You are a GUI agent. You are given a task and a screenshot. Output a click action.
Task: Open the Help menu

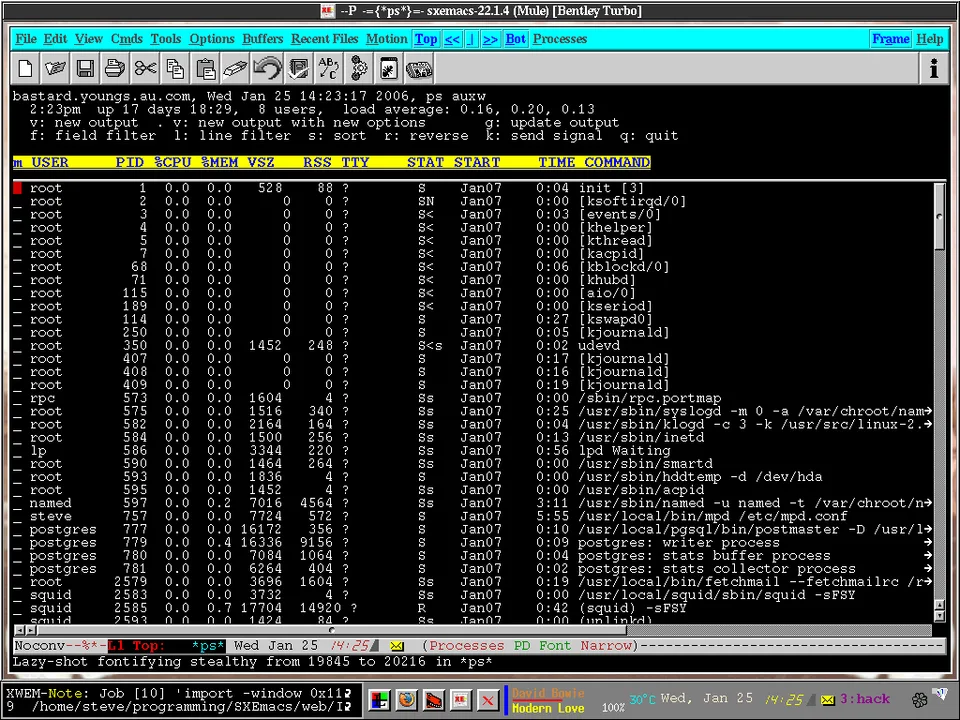tap(929, 39)
